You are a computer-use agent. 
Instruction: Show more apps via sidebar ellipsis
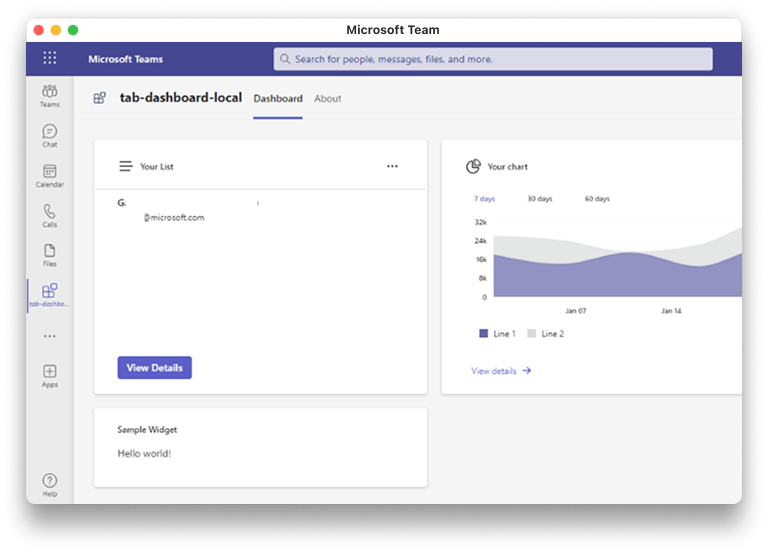(49, 336)
